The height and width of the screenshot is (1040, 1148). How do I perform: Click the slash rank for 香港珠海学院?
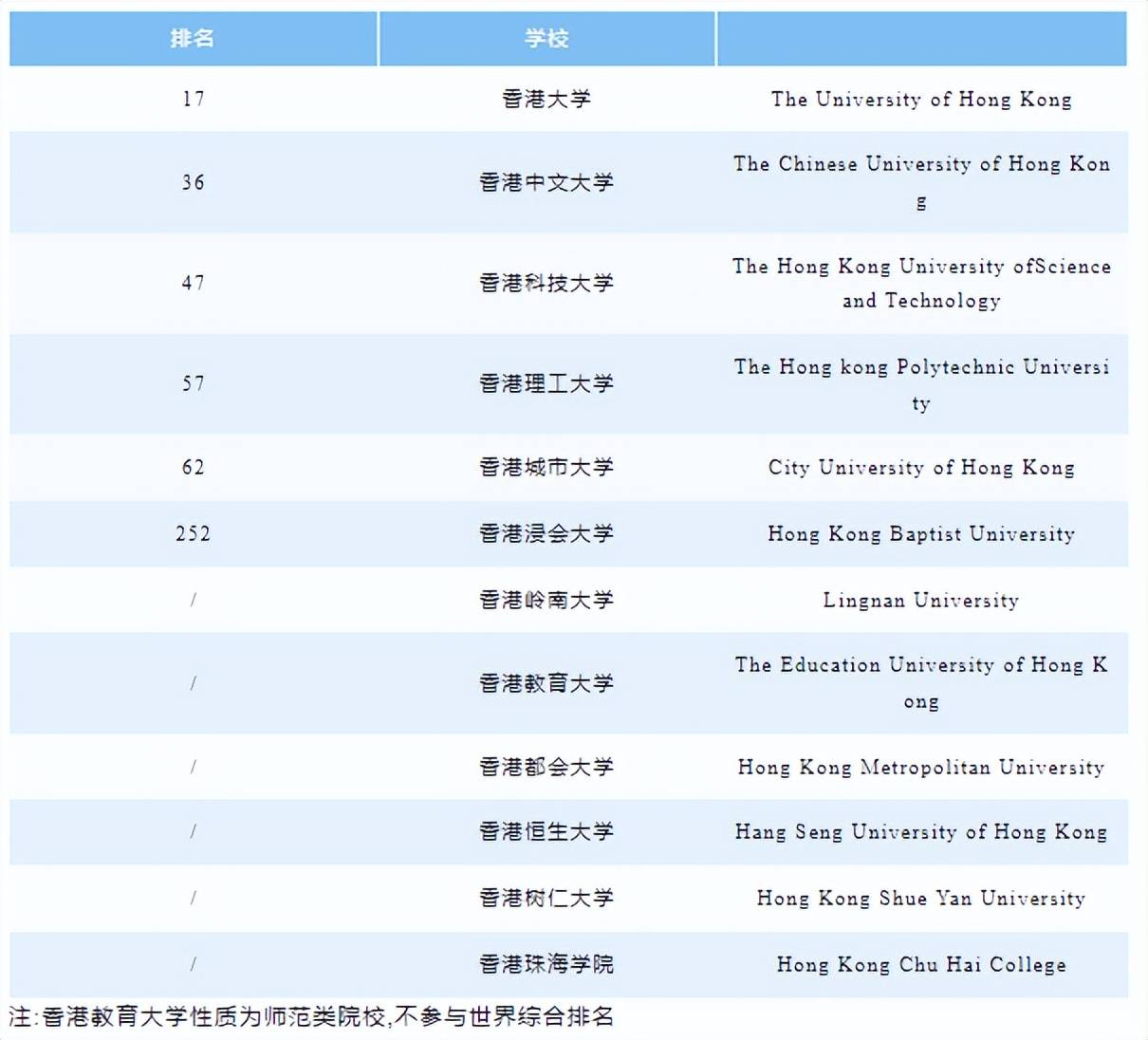[194, 964]
